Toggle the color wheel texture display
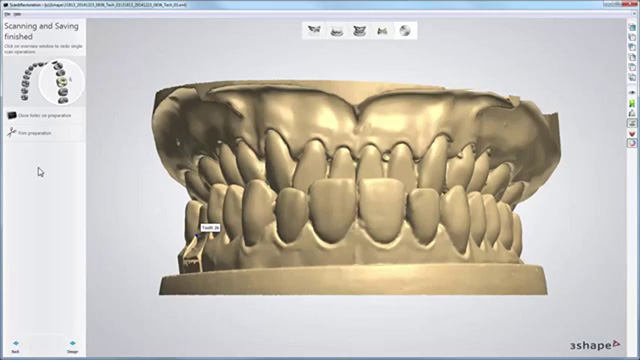Viewport: 640px width, 360px height. click(632, 143)
